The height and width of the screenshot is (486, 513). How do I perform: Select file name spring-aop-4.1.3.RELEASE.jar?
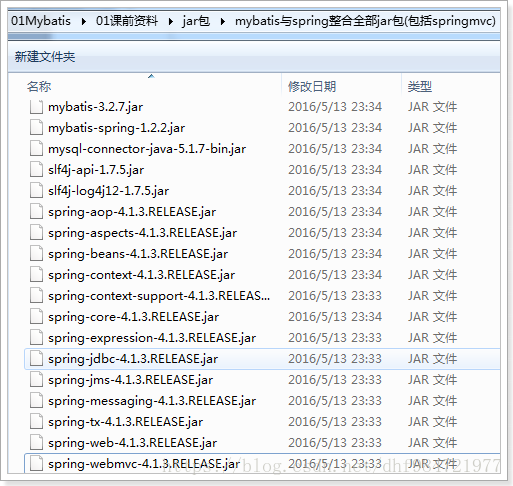pyautogui.click(x=132, y=212)
